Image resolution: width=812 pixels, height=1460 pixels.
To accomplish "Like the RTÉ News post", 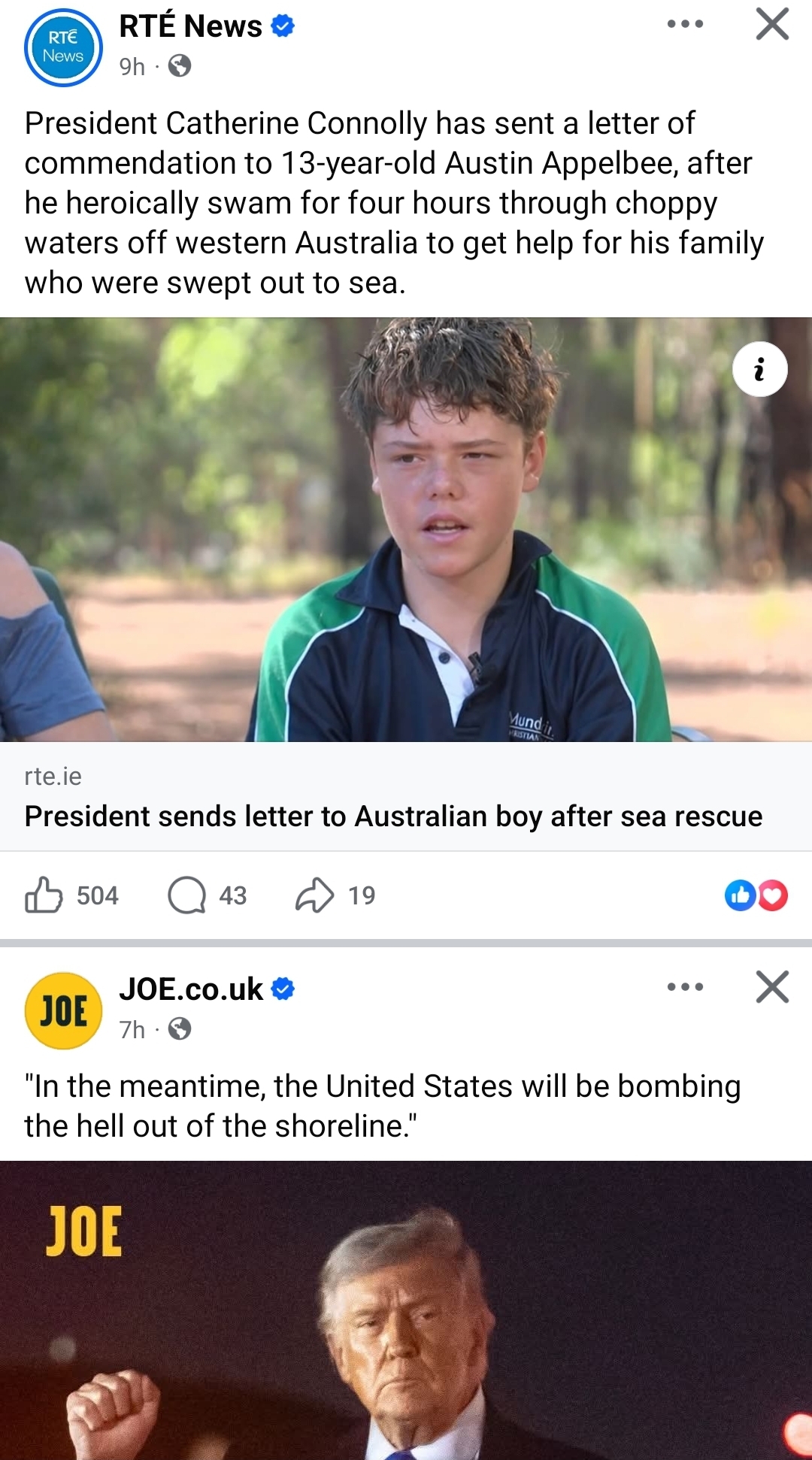I will pos(71,895).
